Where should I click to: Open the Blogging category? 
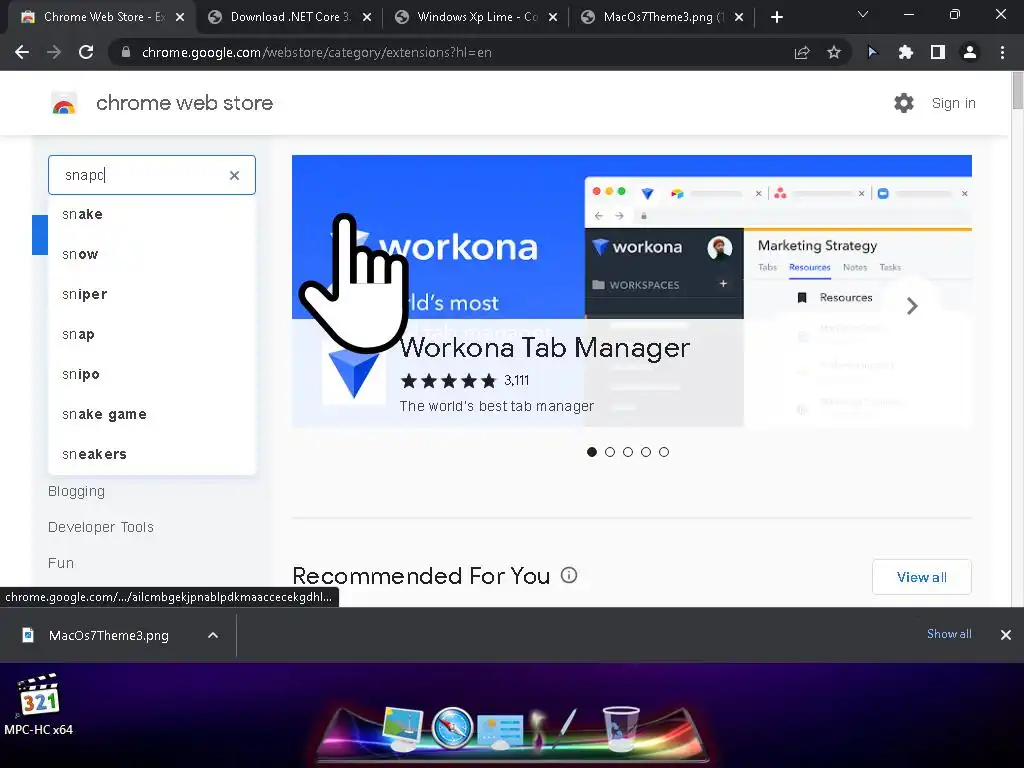pyautogui.click(x=76, y=491)
